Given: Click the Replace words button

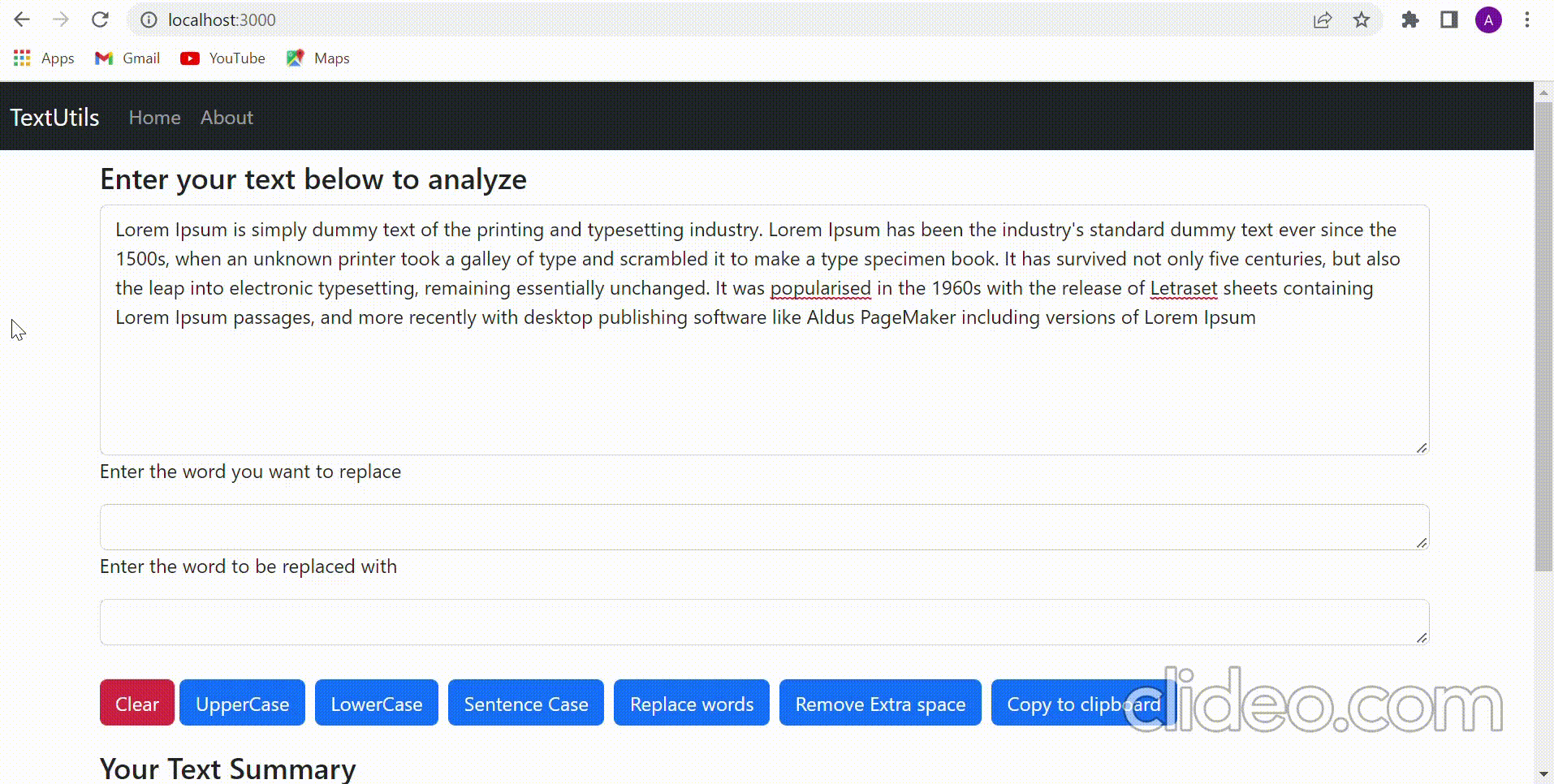Looking at the screenshot, I should [692, 703].
